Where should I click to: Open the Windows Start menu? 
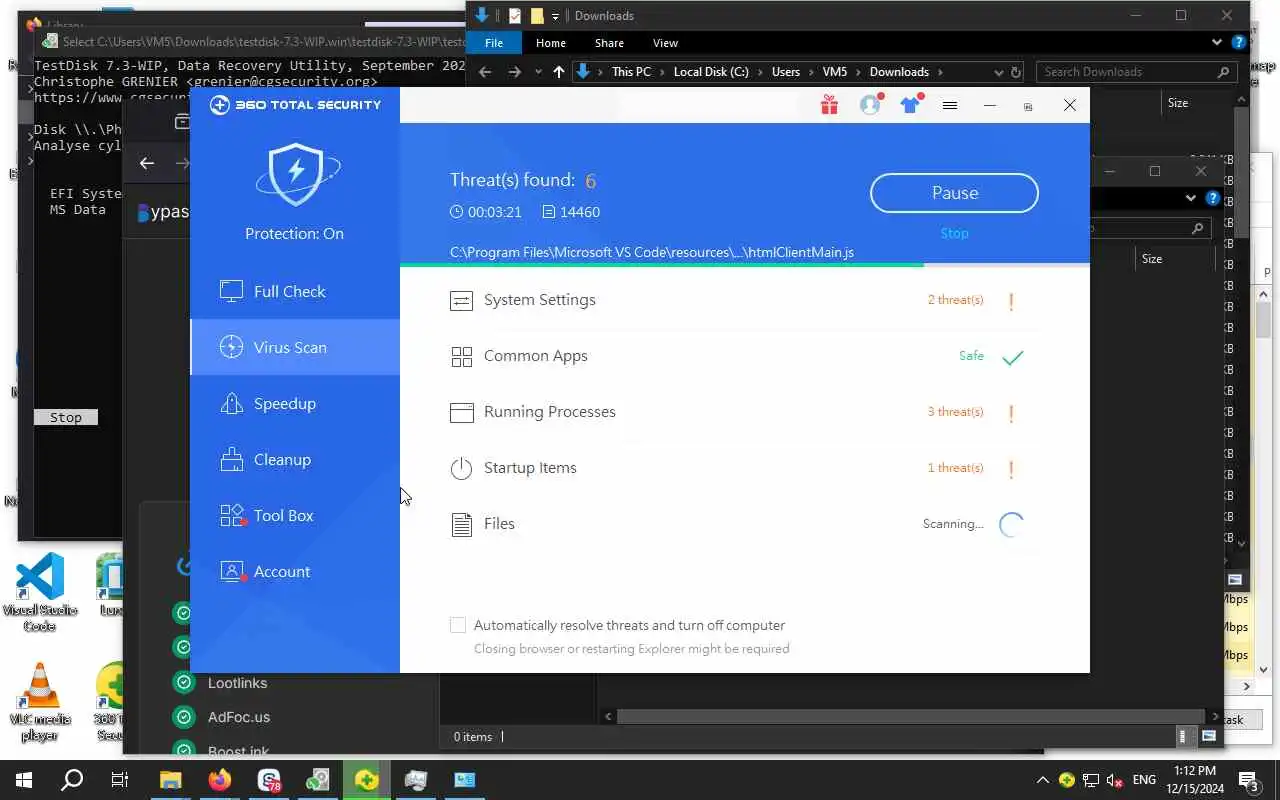24,780
